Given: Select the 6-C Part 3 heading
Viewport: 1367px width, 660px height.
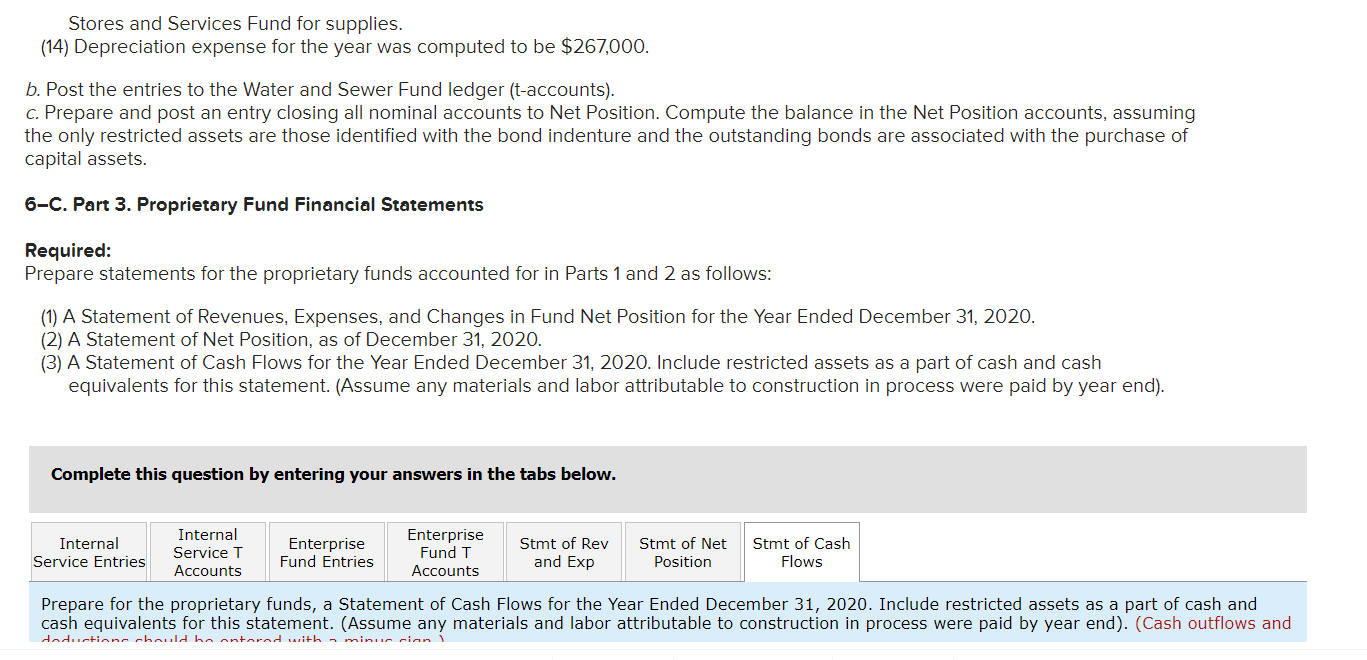Looking at the screenshot, I should [253, 204].
